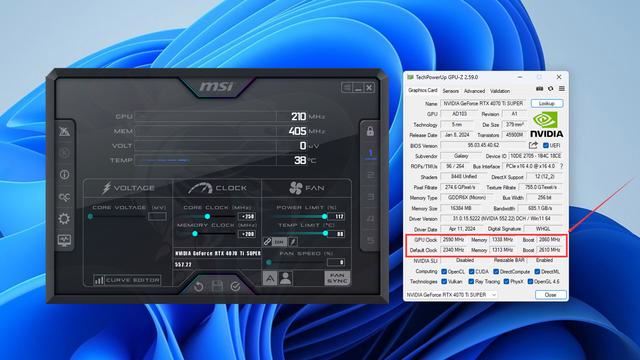Switch to the Advanced tab
Image resolution: width=640 pixels, height=360 pixels.
pyautogui.click(x=474, y=91)
